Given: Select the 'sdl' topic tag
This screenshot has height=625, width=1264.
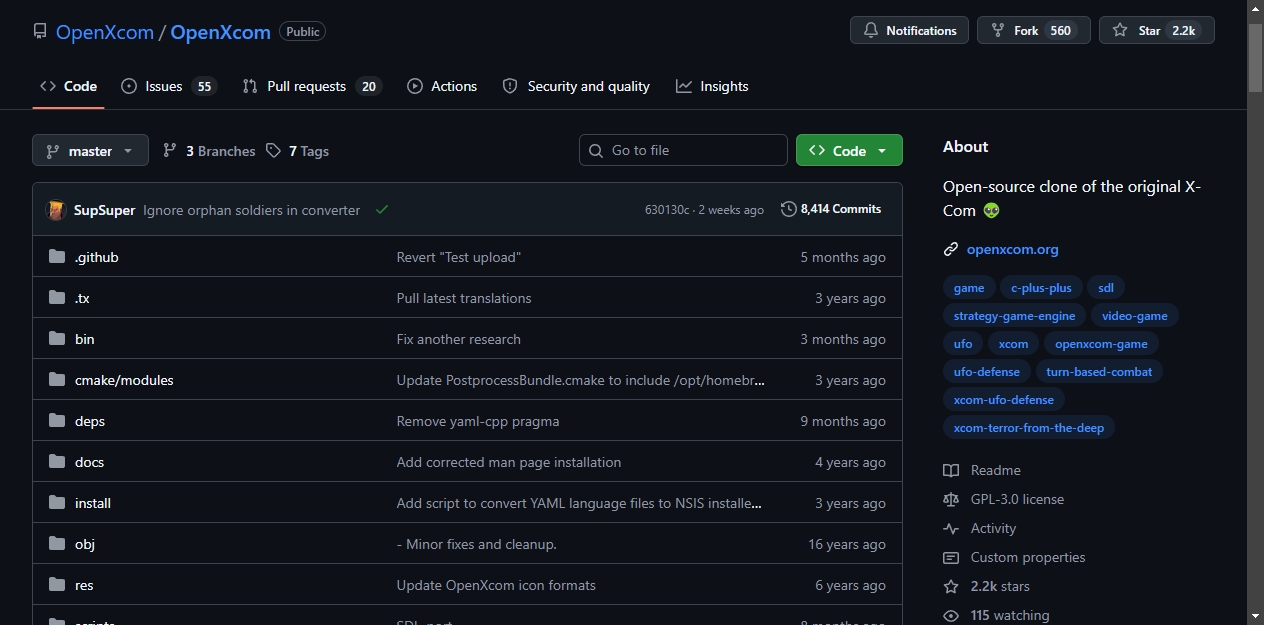Looking at the screenshot, I should (x=1106, y=288).
